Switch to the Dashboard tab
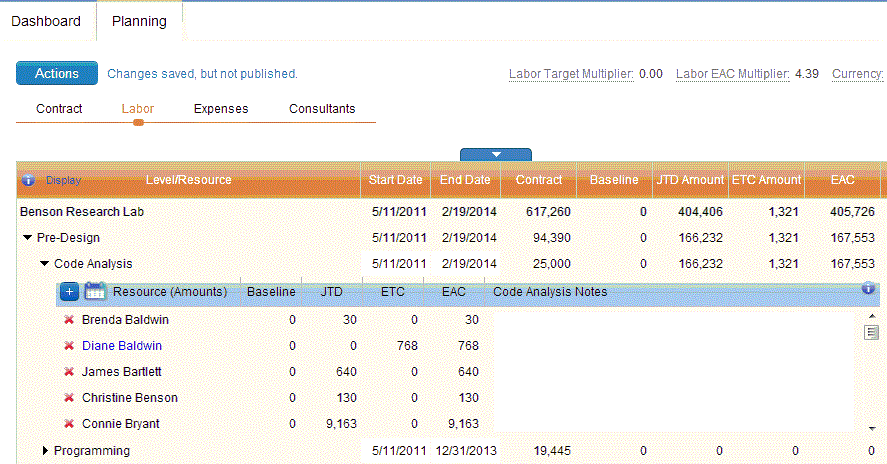 (x=46, y=21)
